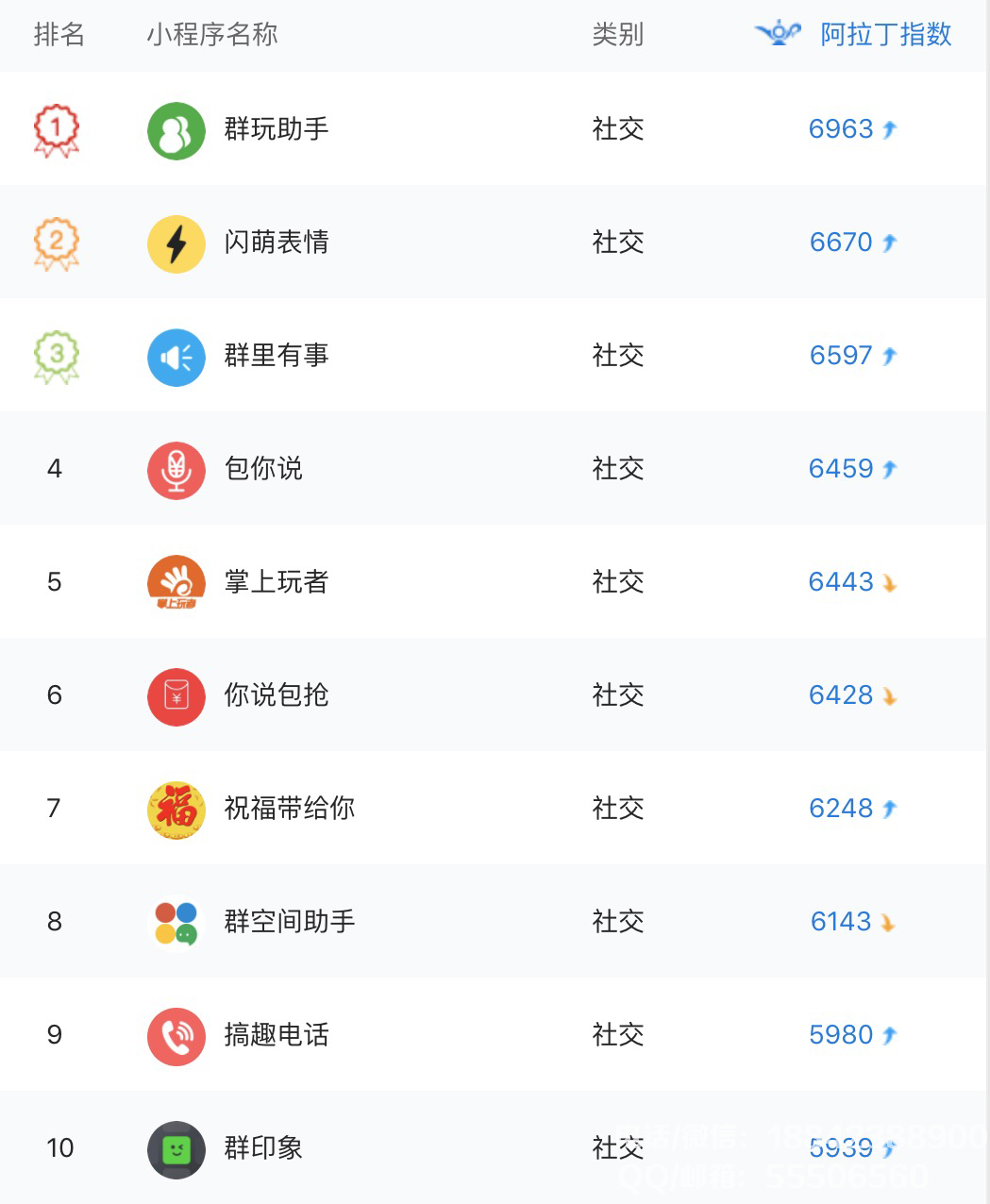Open the green 群玩助手 app icon
990x1204 pixels.
176,130
